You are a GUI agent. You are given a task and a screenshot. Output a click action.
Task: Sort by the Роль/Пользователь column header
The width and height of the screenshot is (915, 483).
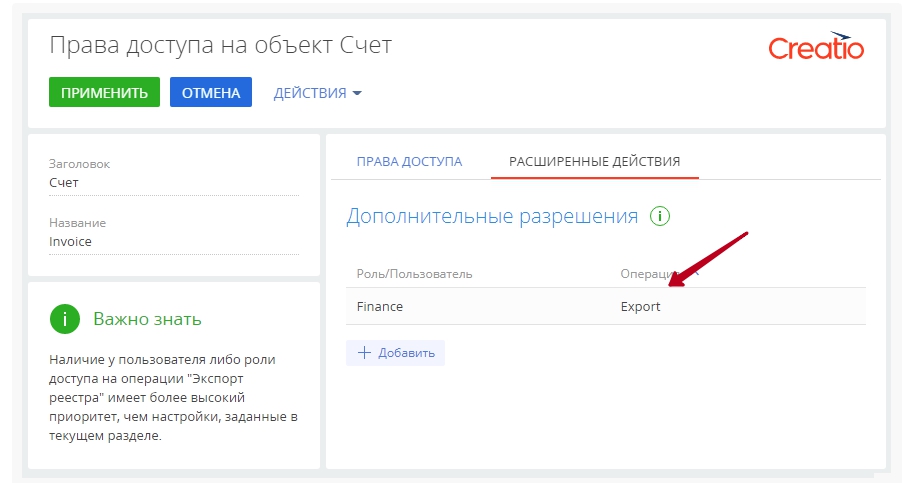point(414,273)
